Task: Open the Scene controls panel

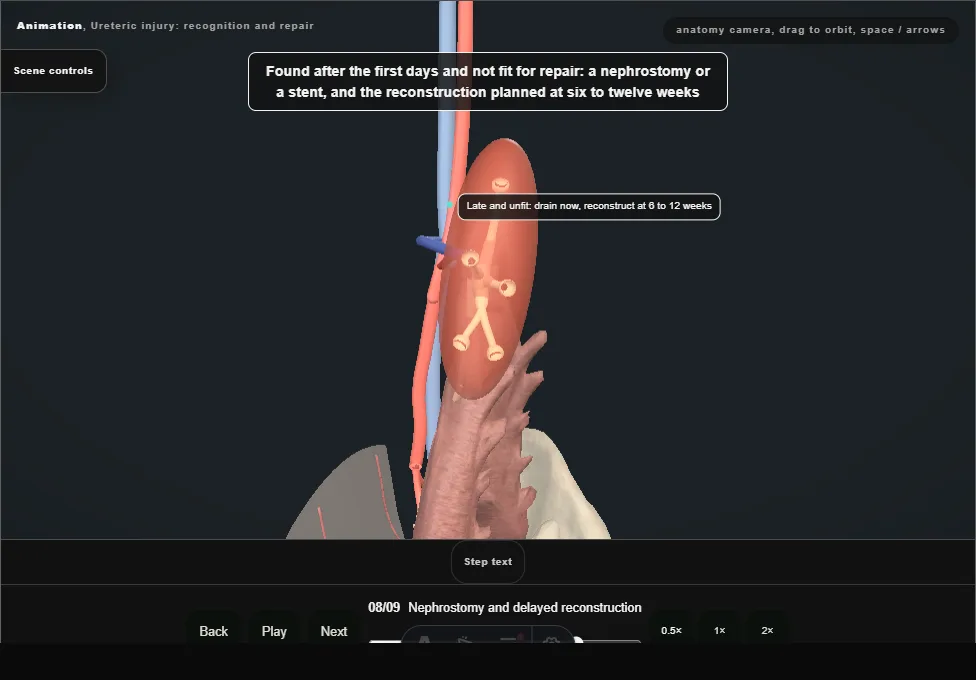Action: [x=54, y=71]
